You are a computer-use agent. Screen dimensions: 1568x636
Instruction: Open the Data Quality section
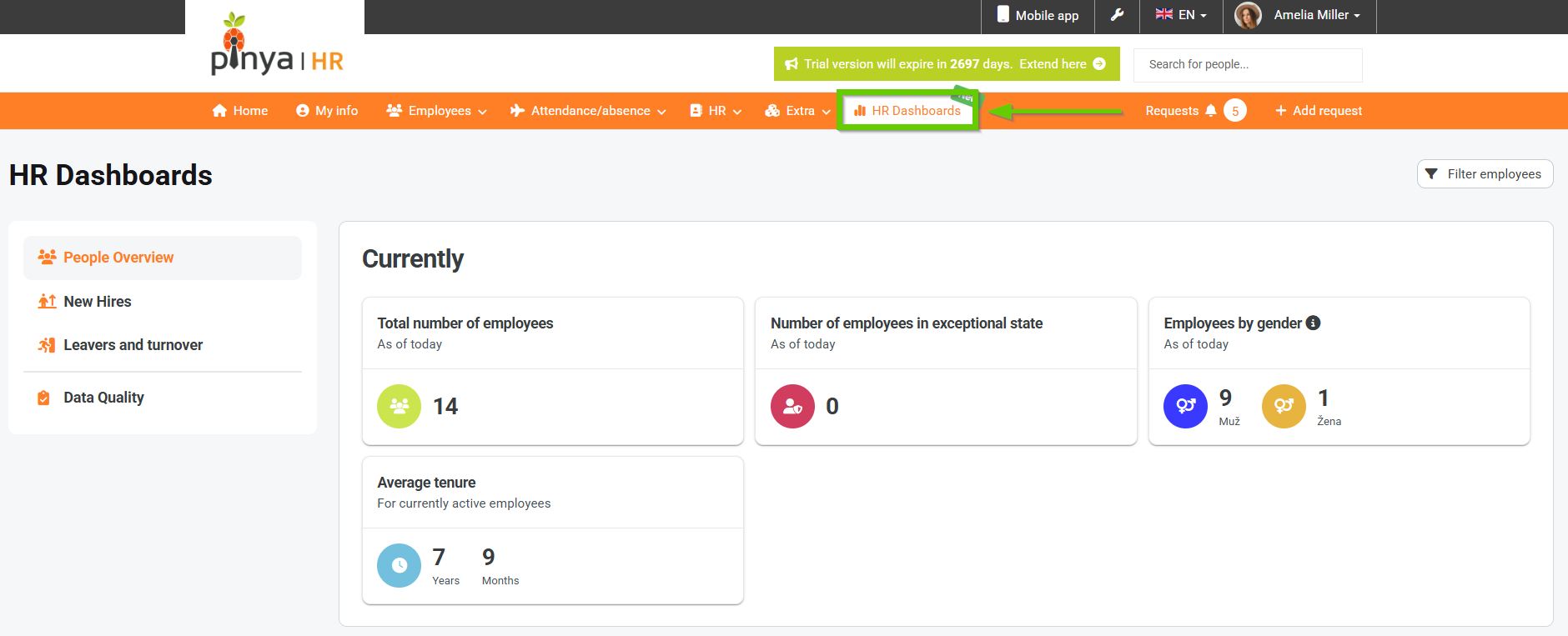tap(103, 398)
